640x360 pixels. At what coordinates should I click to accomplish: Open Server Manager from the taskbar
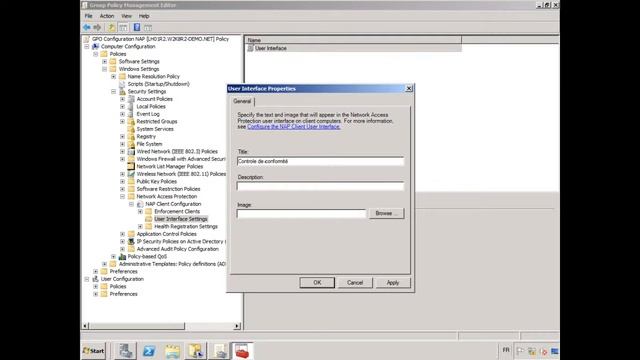pyautogui.click(x=125, y=351)
